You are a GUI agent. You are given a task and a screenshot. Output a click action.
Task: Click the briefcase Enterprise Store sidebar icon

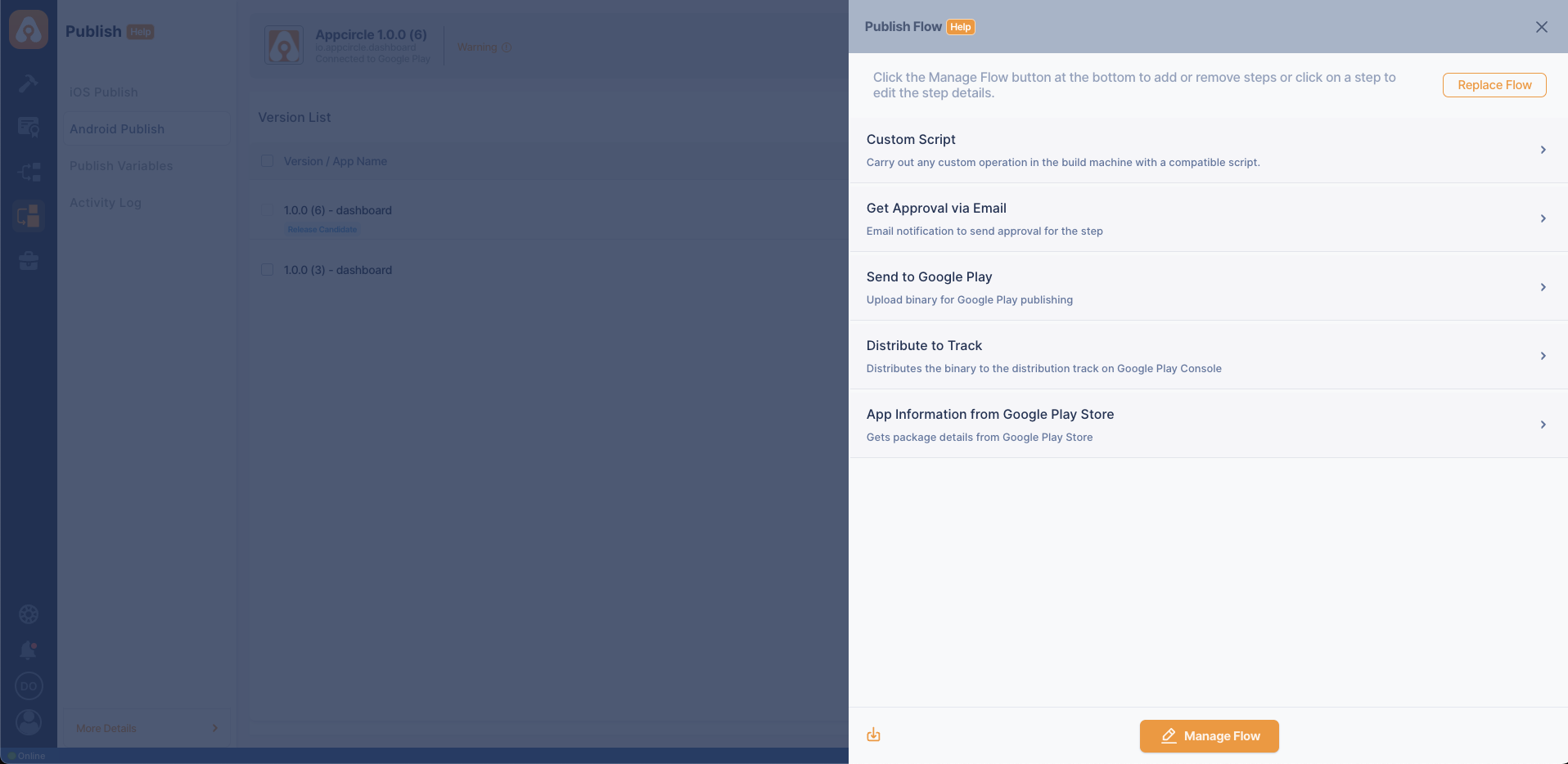click(x=29, y=261)
